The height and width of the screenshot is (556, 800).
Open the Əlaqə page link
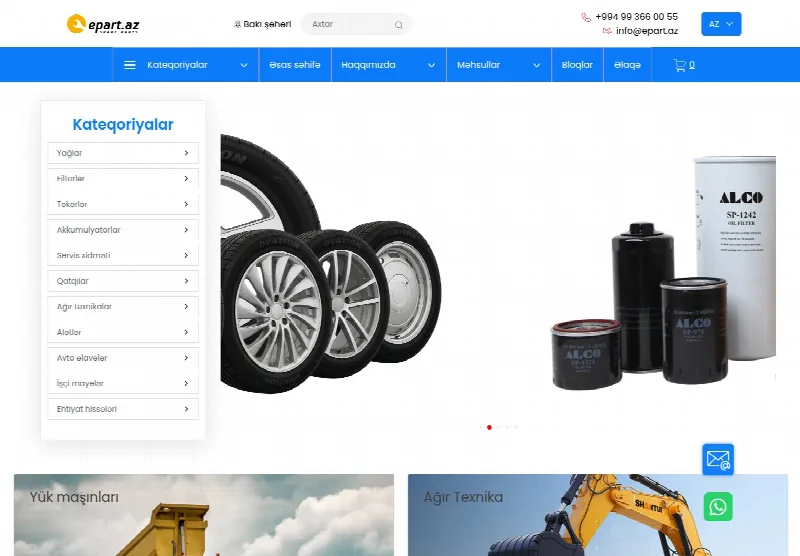click(627, 65)
